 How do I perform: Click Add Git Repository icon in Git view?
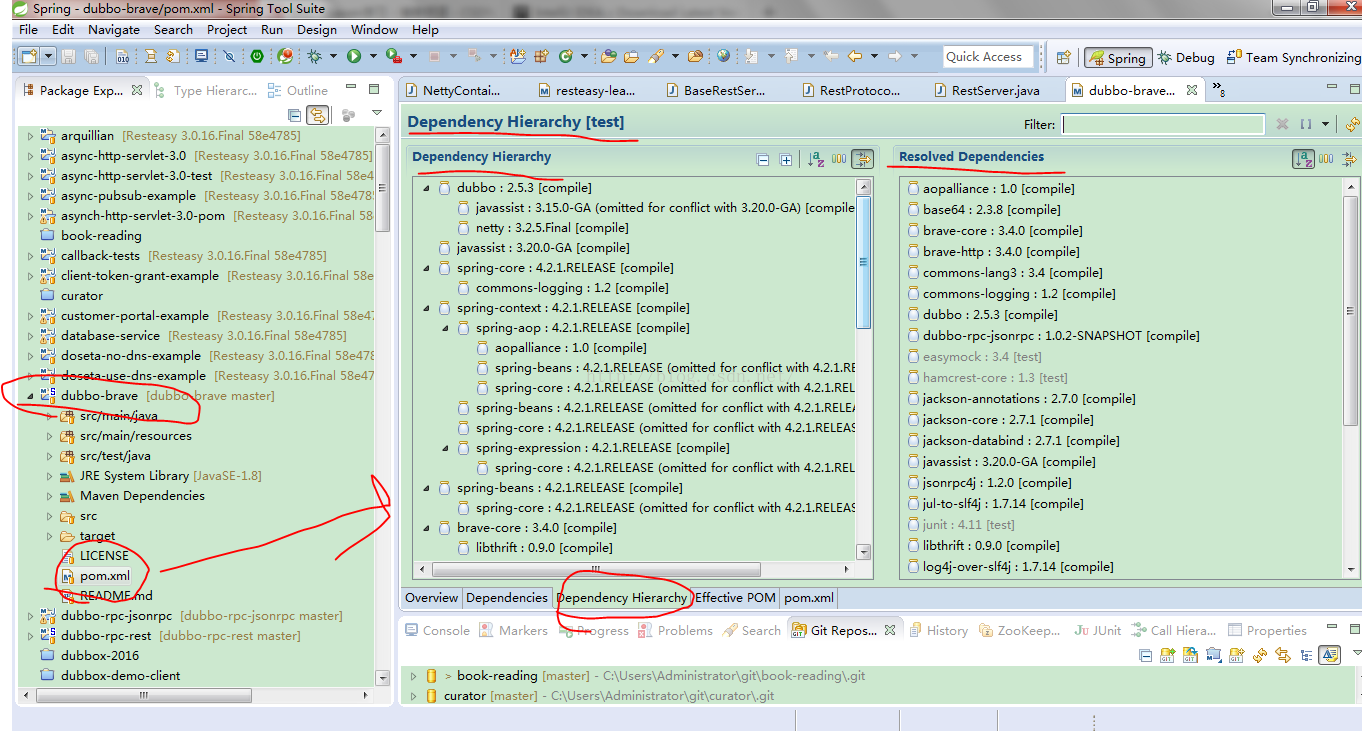click(x=1167, y=655)
